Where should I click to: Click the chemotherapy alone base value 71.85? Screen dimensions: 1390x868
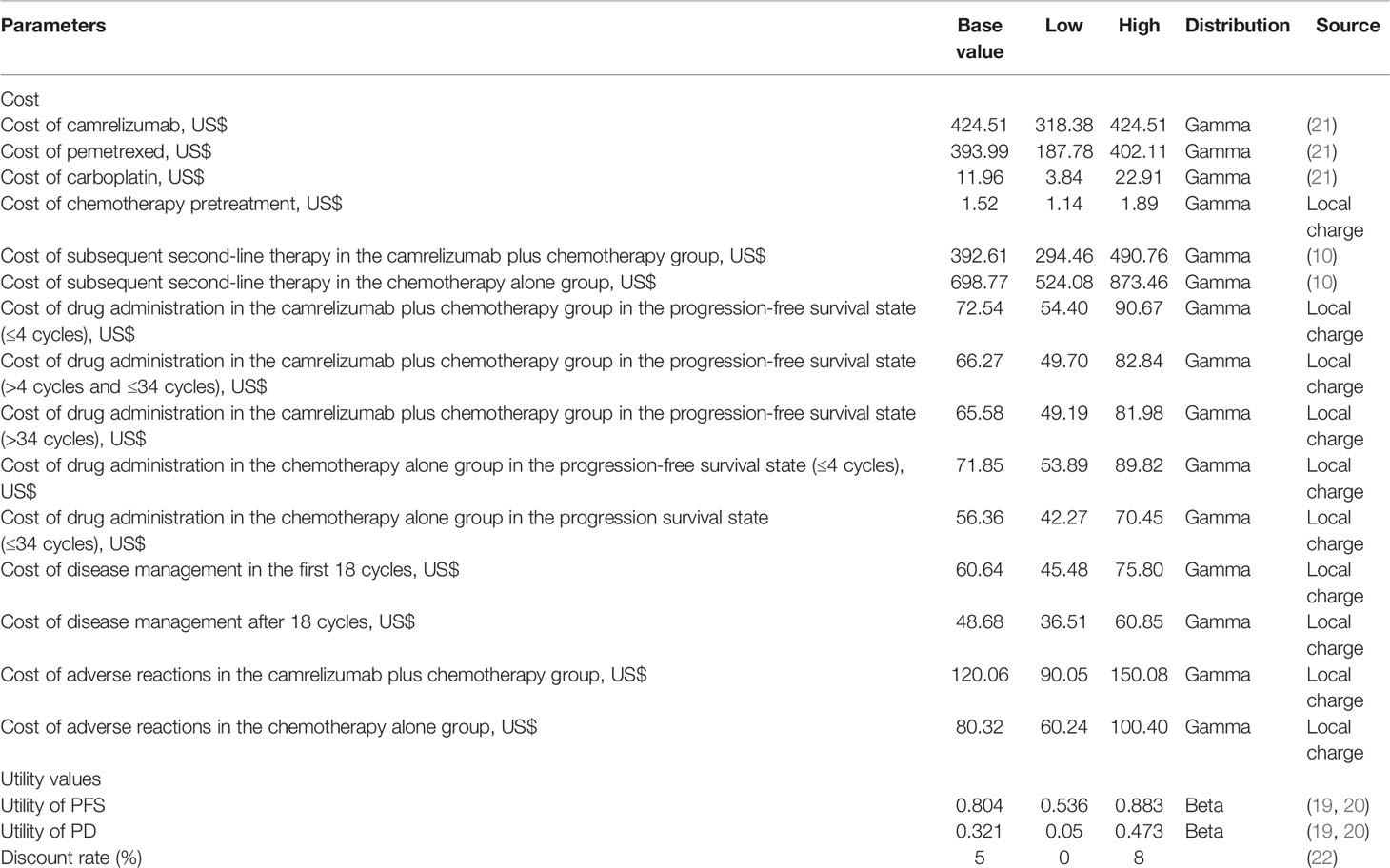(979, 465)
